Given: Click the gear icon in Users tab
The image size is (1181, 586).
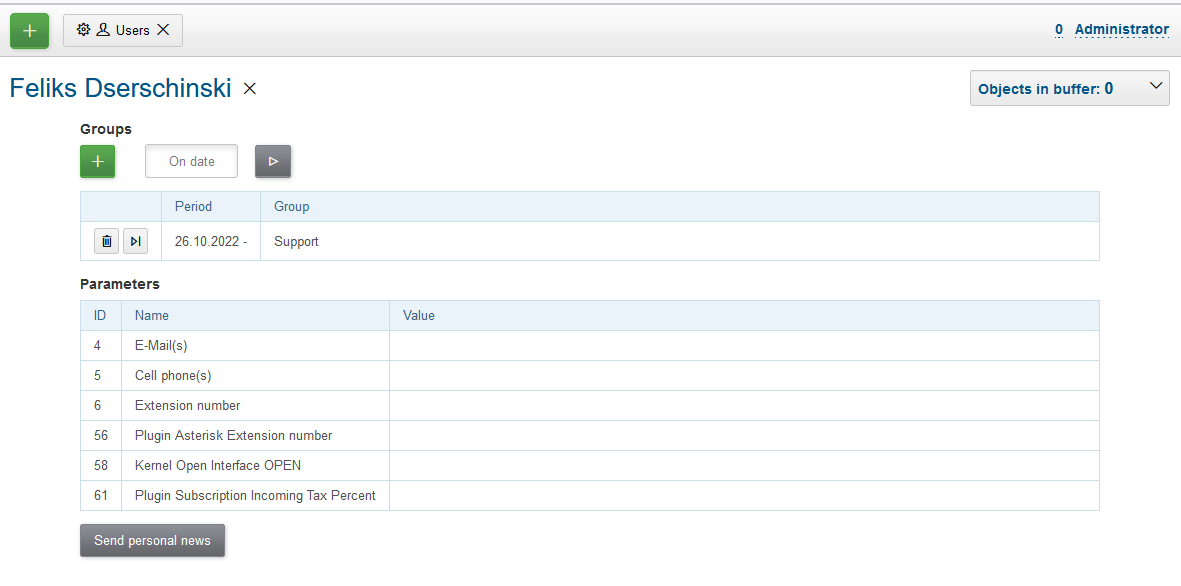Looking at the screenshot, I should (x=83, y=30).
